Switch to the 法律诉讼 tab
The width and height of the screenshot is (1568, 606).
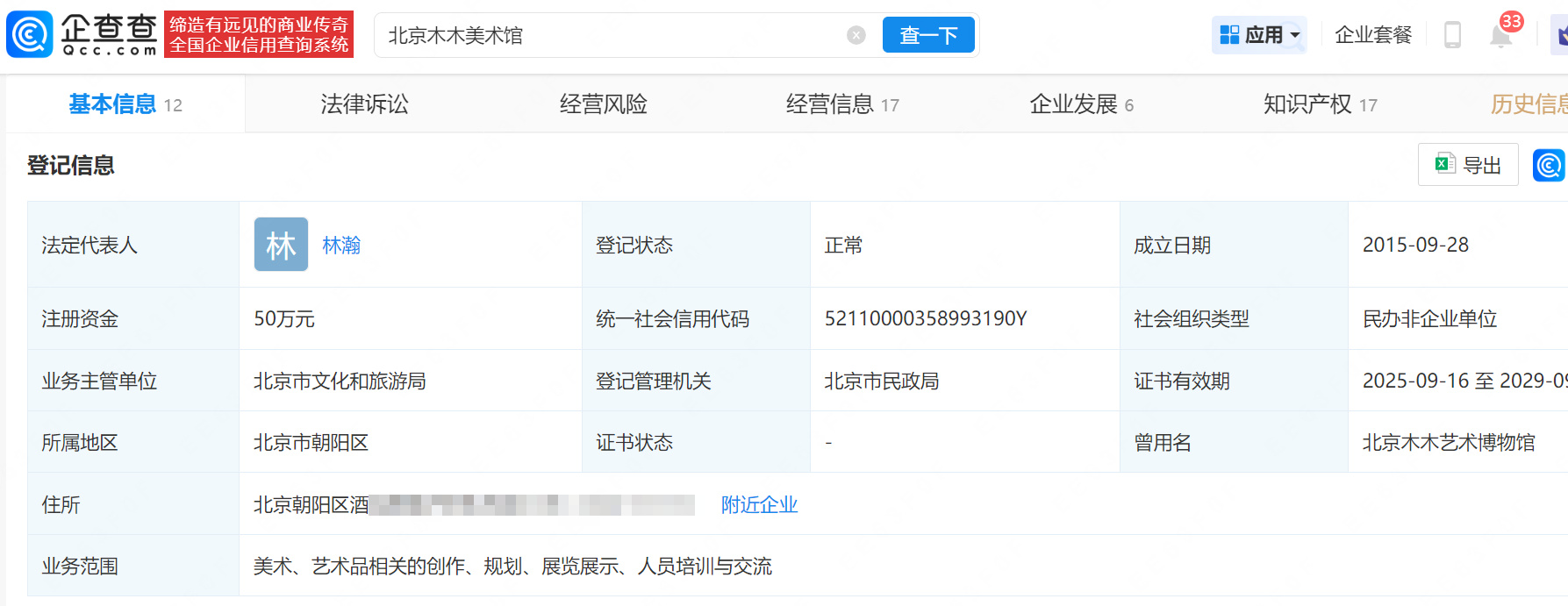pos(364,104)
